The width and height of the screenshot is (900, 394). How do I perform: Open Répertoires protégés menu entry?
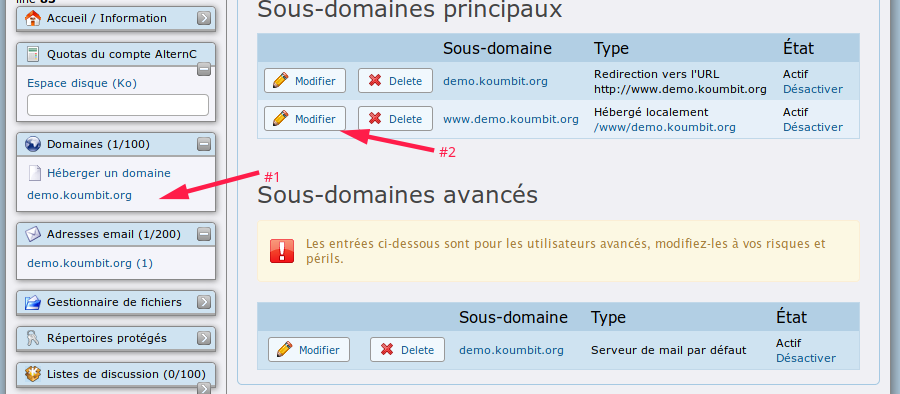pos(107,338)
